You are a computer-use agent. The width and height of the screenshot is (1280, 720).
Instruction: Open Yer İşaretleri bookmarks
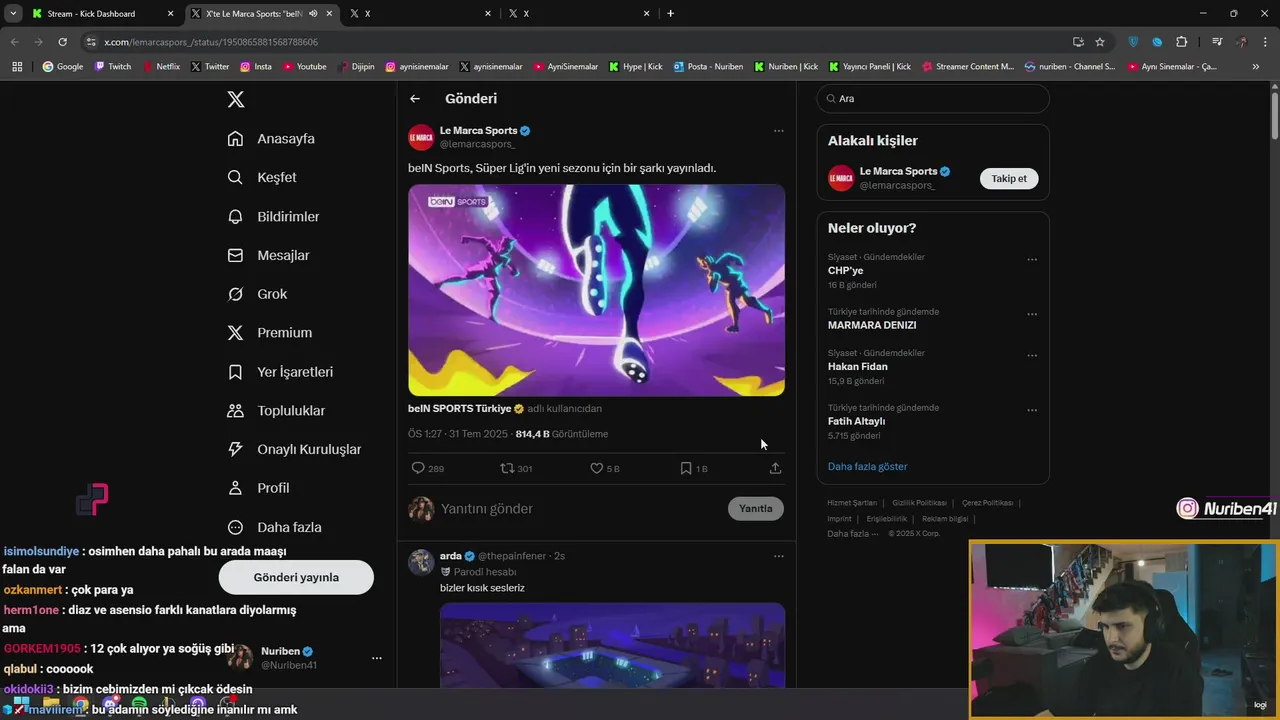tap(280, 372)
